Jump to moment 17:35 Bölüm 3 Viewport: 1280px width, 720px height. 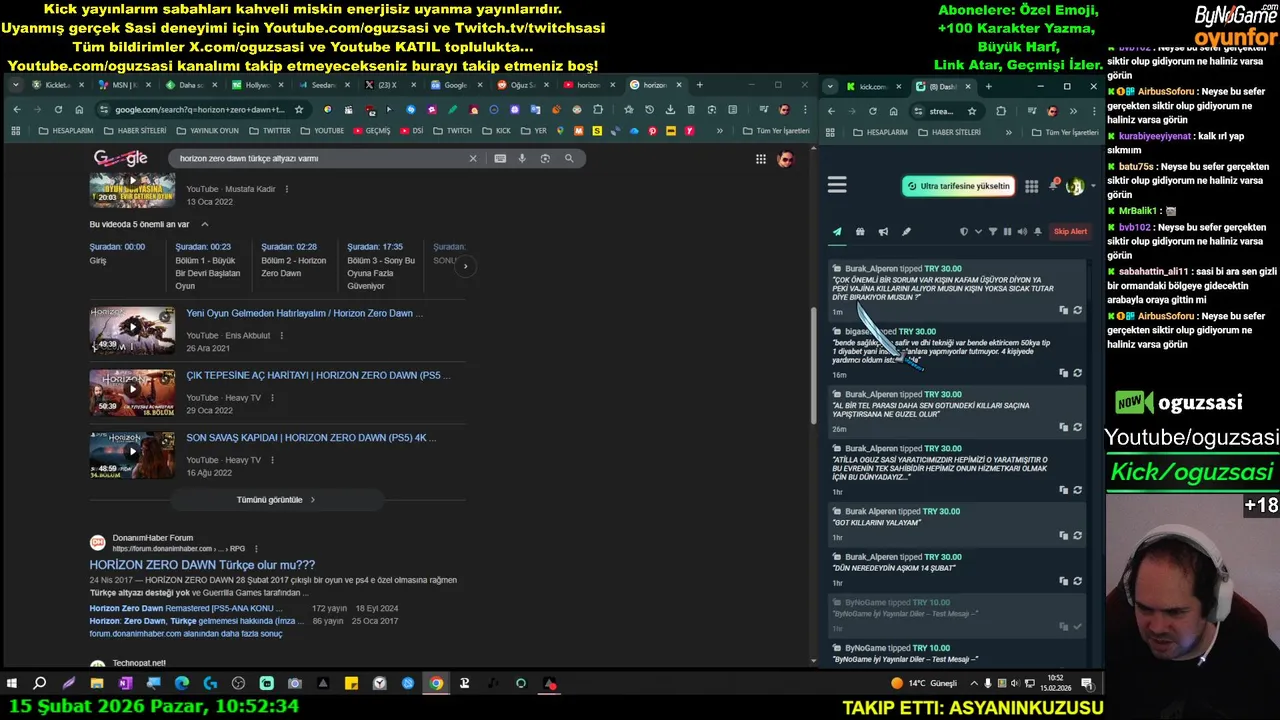(x=381, y=266)
